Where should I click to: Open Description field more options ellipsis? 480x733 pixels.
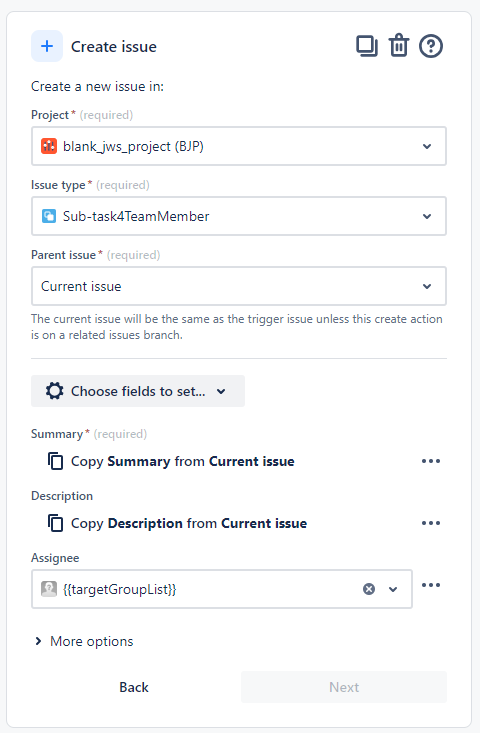(430, 523)
